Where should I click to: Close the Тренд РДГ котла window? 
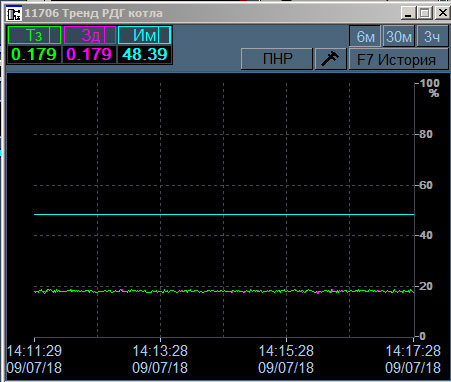tap(442, 13)
